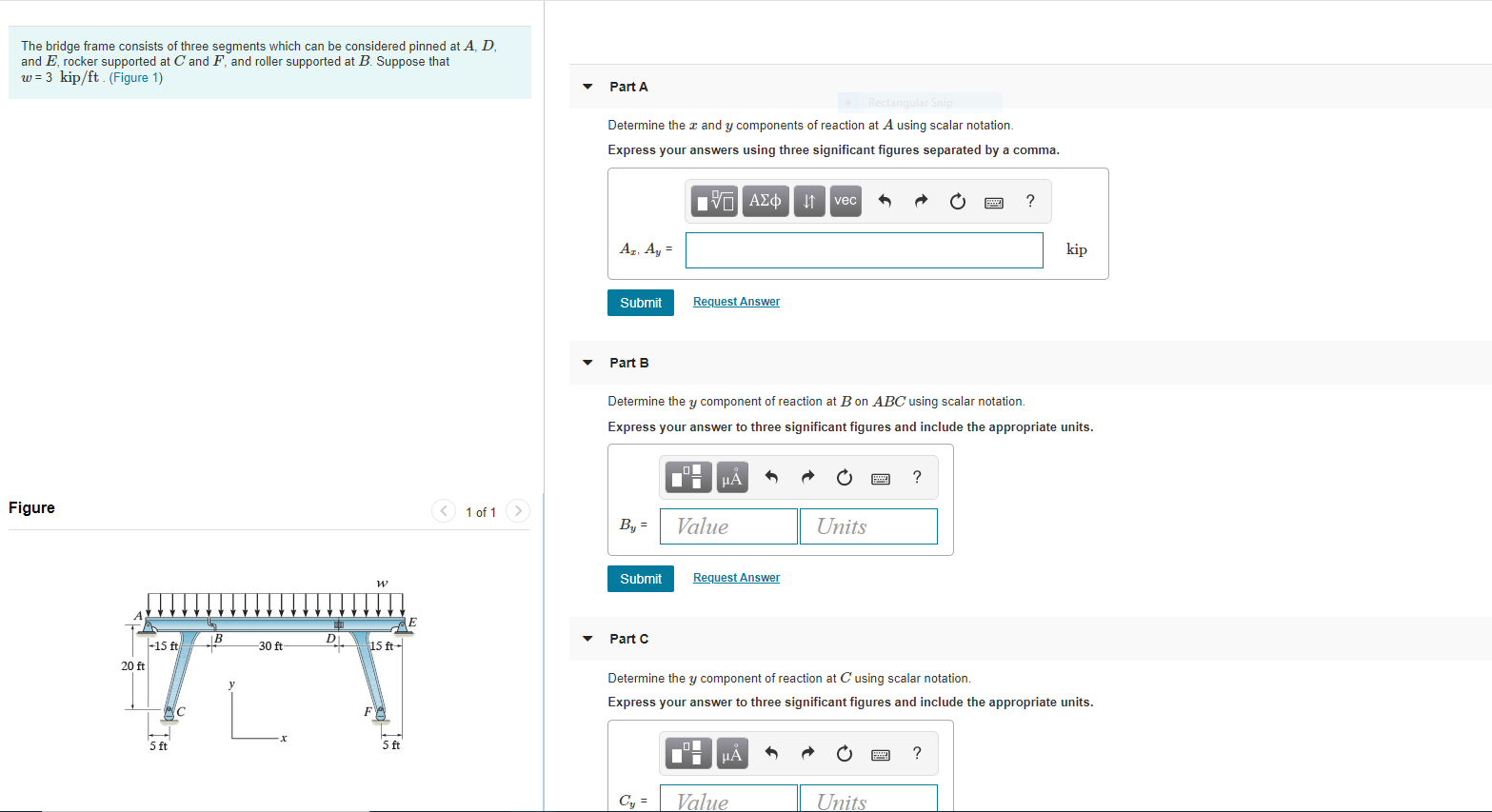Open units symbols µÅ button in Part C

point(732,753)
